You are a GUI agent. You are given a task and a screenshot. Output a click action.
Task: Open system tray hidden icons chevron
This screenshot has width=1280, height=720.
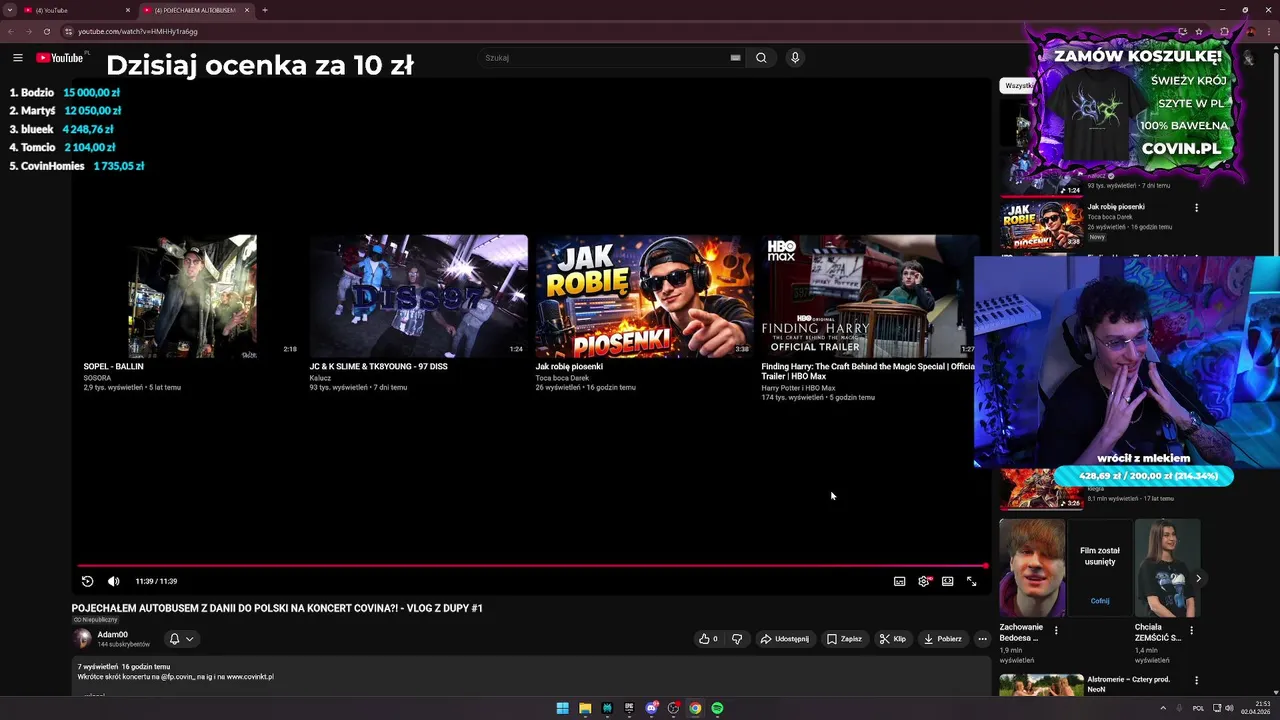pyautogui.click(x=1163, y=708)
